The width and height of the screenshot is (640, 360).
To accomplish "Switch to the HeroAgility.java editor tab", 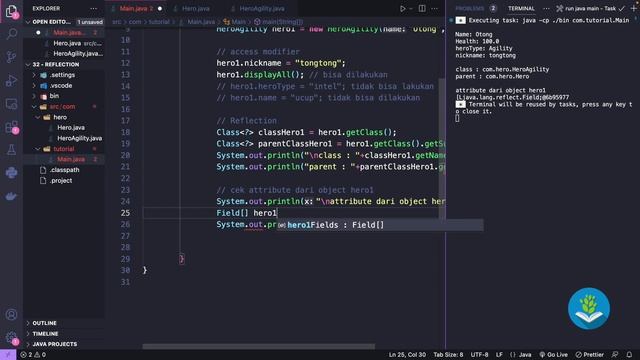I will click(262, 9).
